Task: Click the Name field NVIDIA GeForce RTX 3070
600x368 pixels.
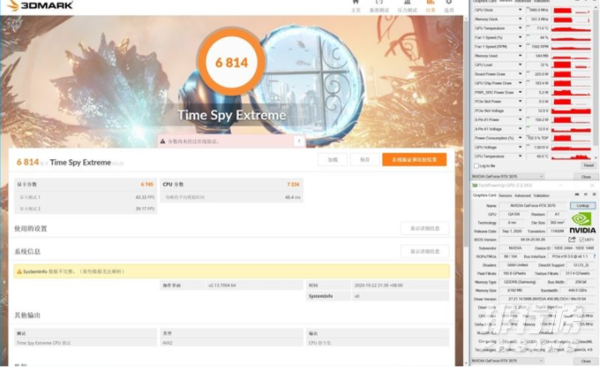Action: (x=533, y=205)
